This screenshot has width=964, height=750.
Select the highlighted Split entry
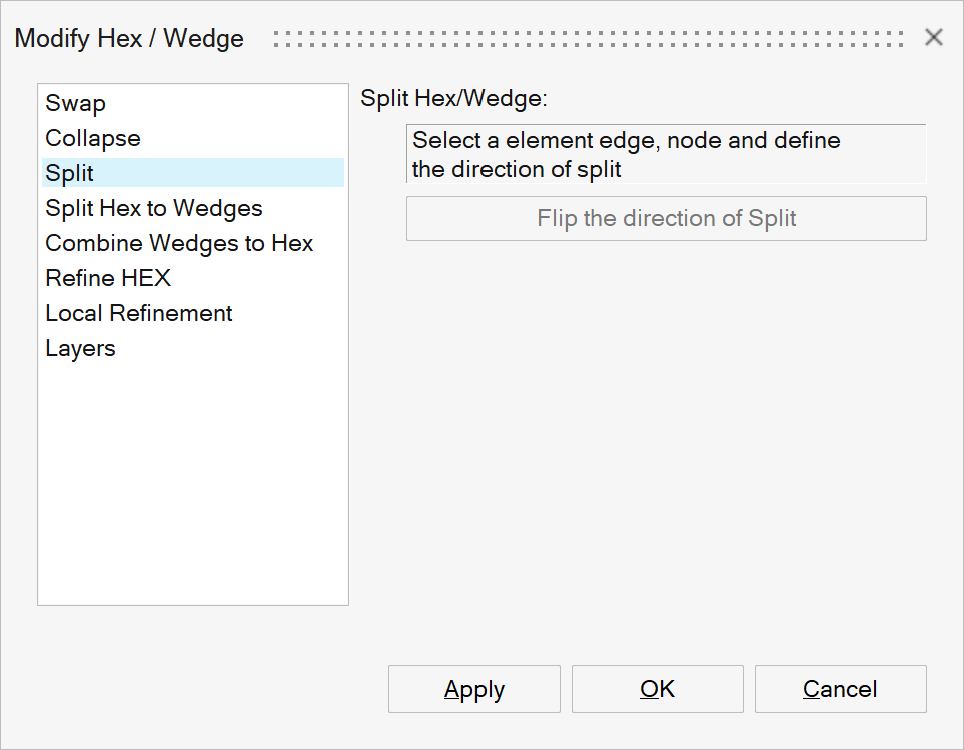(70, 173)
